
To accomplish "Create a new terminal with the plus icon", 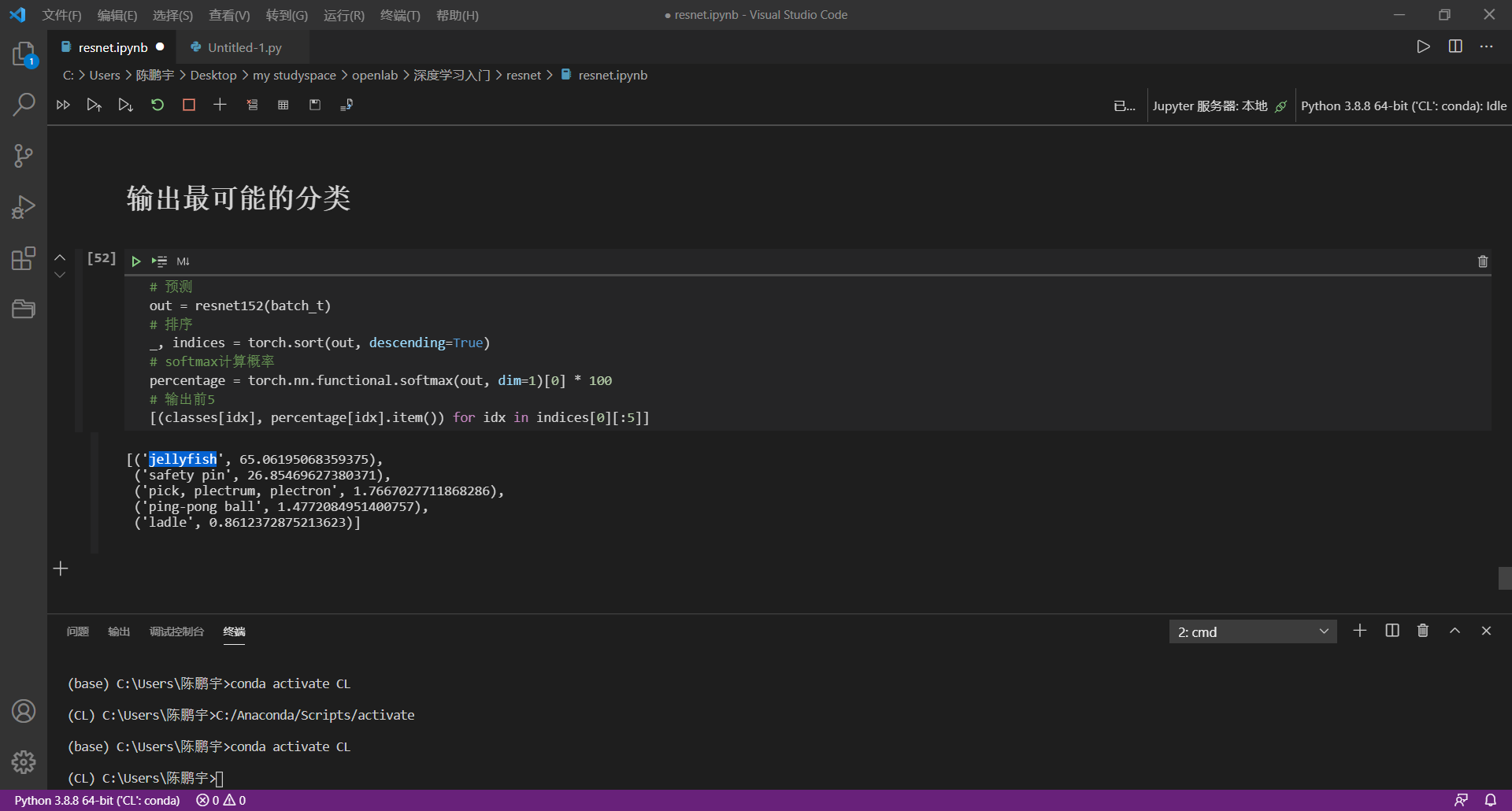I will click(x=1360, y=631).
